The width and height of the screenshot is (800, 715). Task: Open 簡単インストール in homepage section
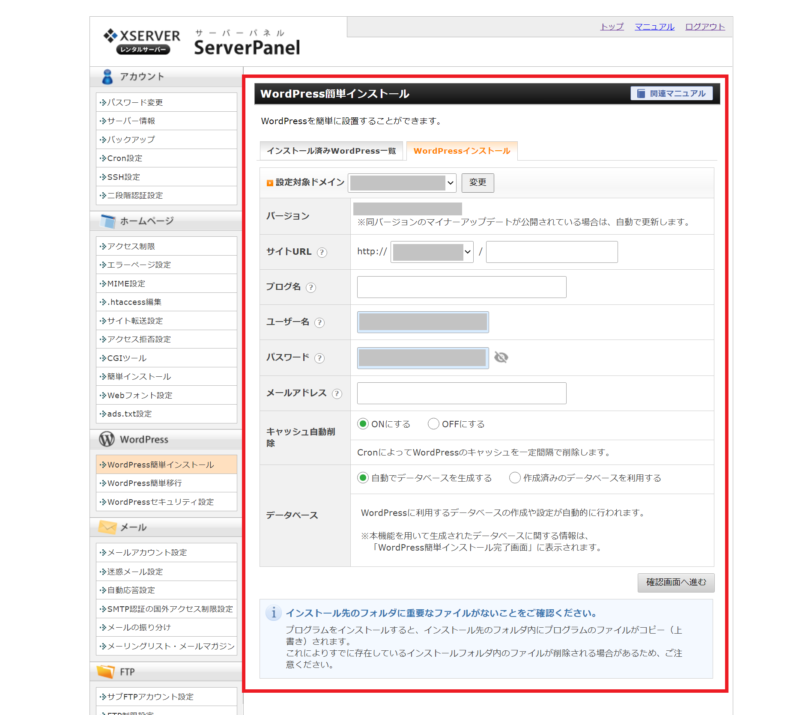(x=166, y=377)
